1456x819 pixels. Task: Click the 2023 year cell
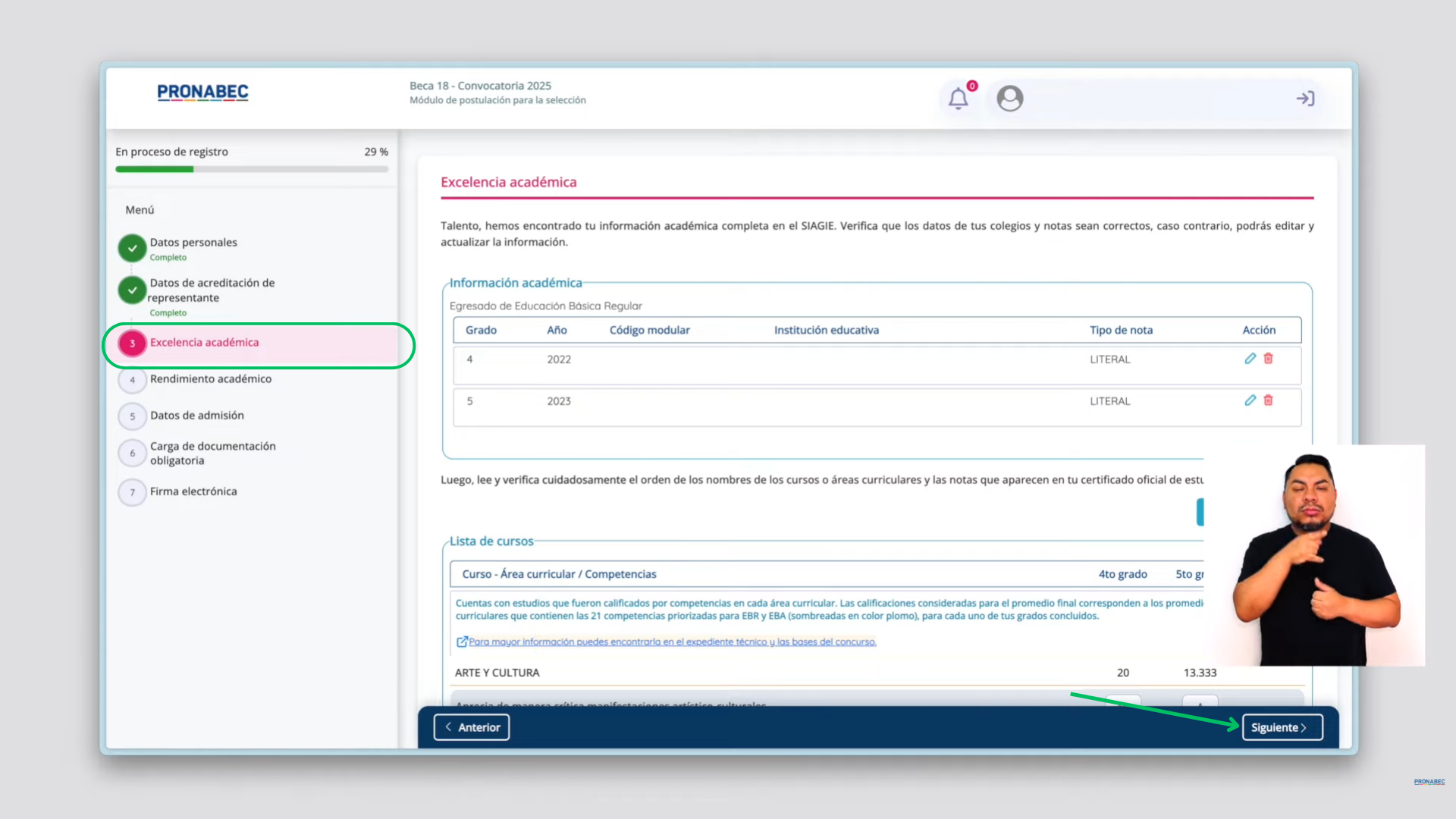pos(559,401)
